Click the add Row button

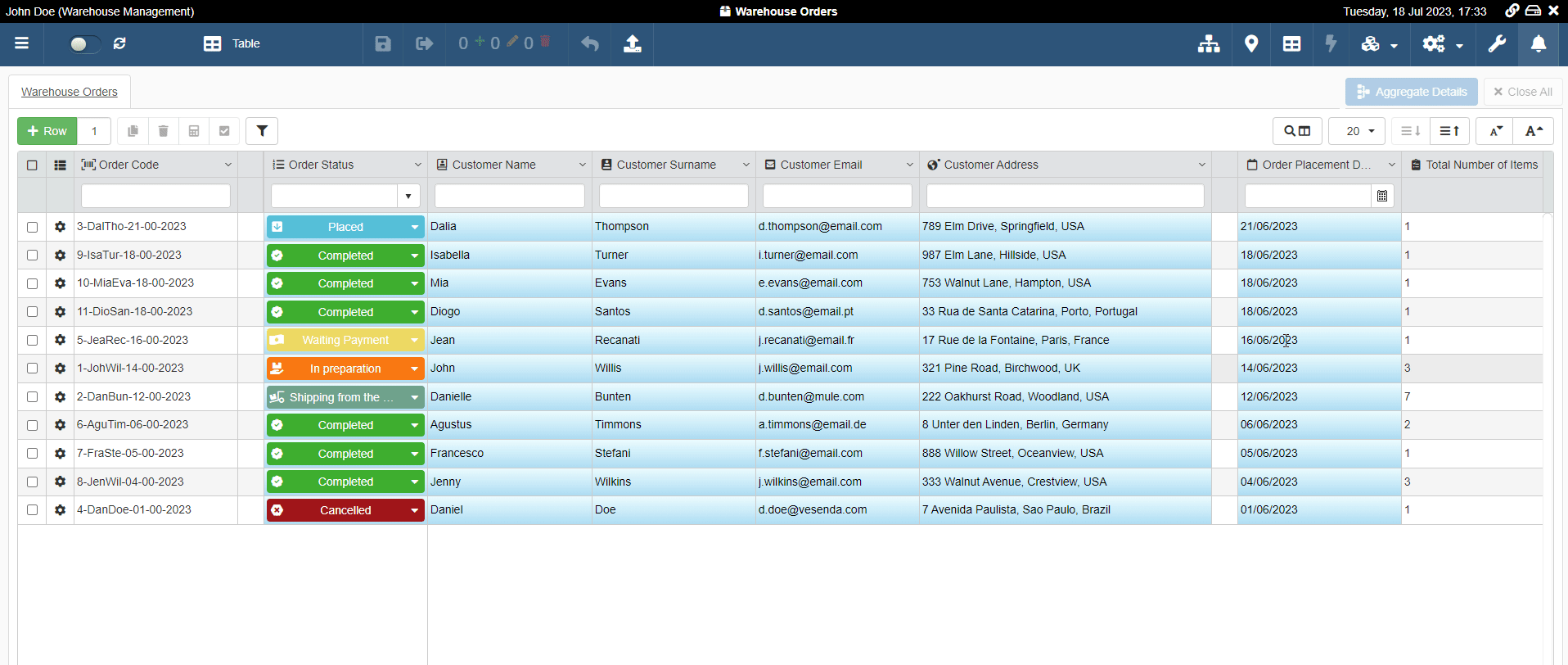pyautogui.click(x=47, y=131)
